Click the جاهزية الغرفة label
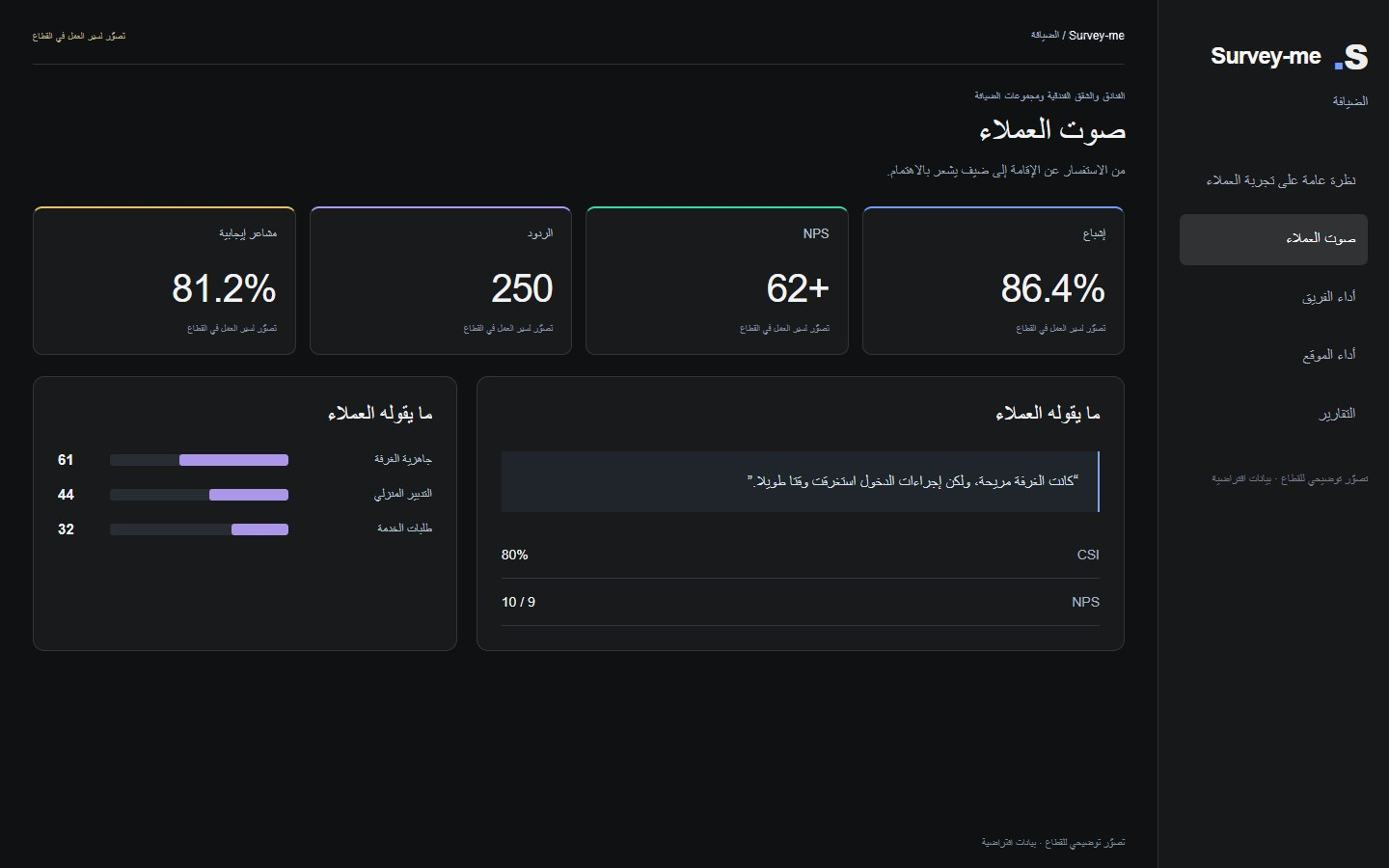 coord(403,460)
